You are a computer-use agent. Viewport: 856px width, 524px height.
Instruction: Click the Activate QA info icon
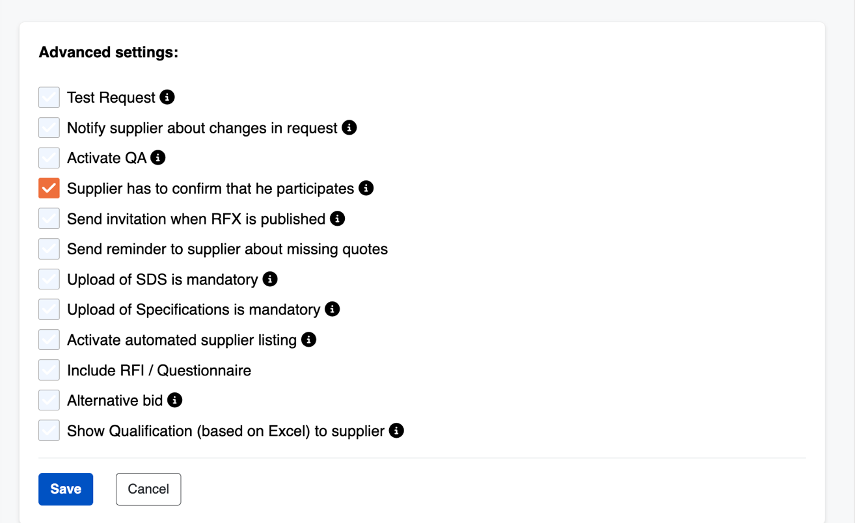coord(158,158)
